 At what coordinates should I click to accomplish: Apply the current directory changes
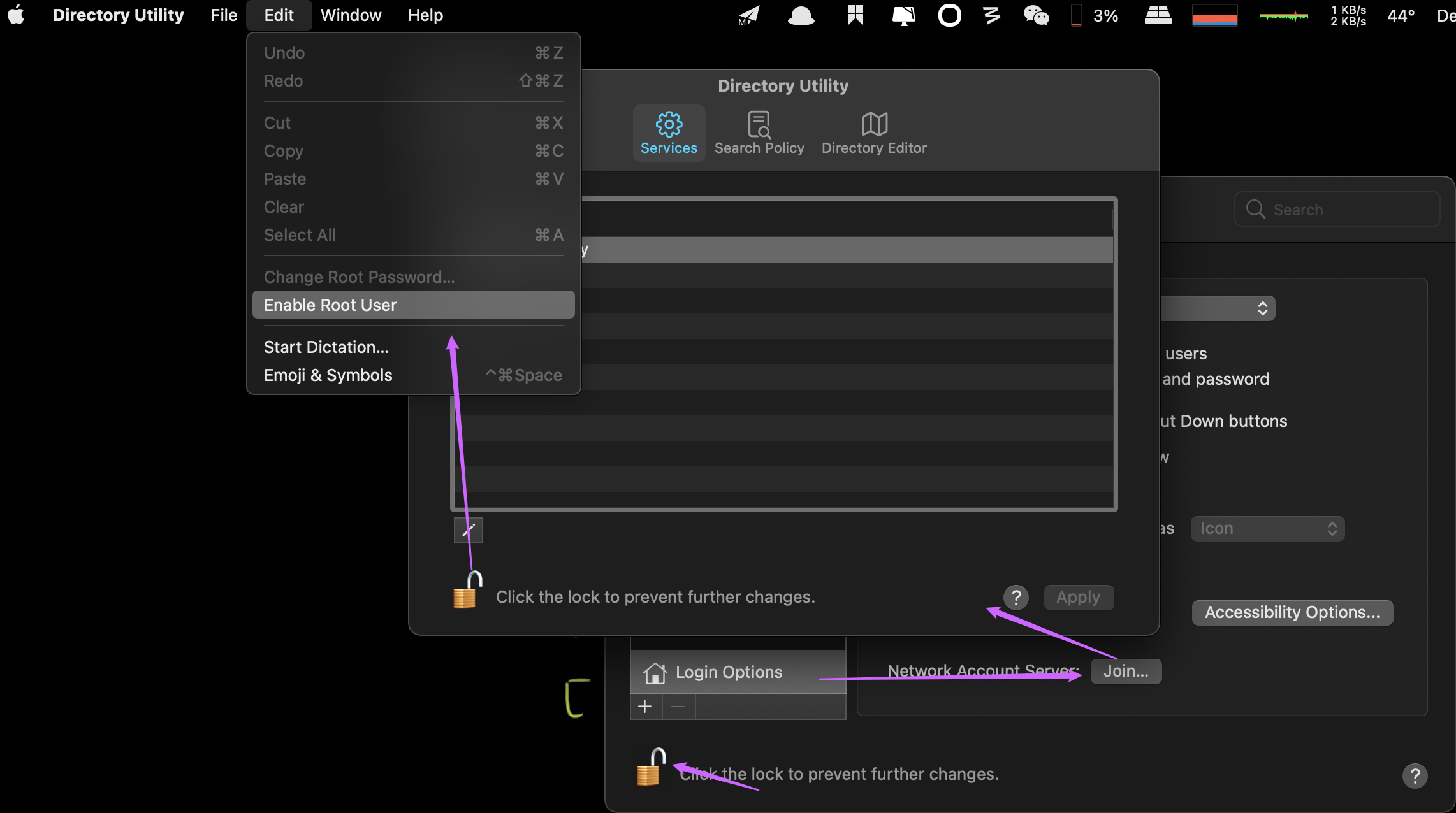[x=1078, y=596]
